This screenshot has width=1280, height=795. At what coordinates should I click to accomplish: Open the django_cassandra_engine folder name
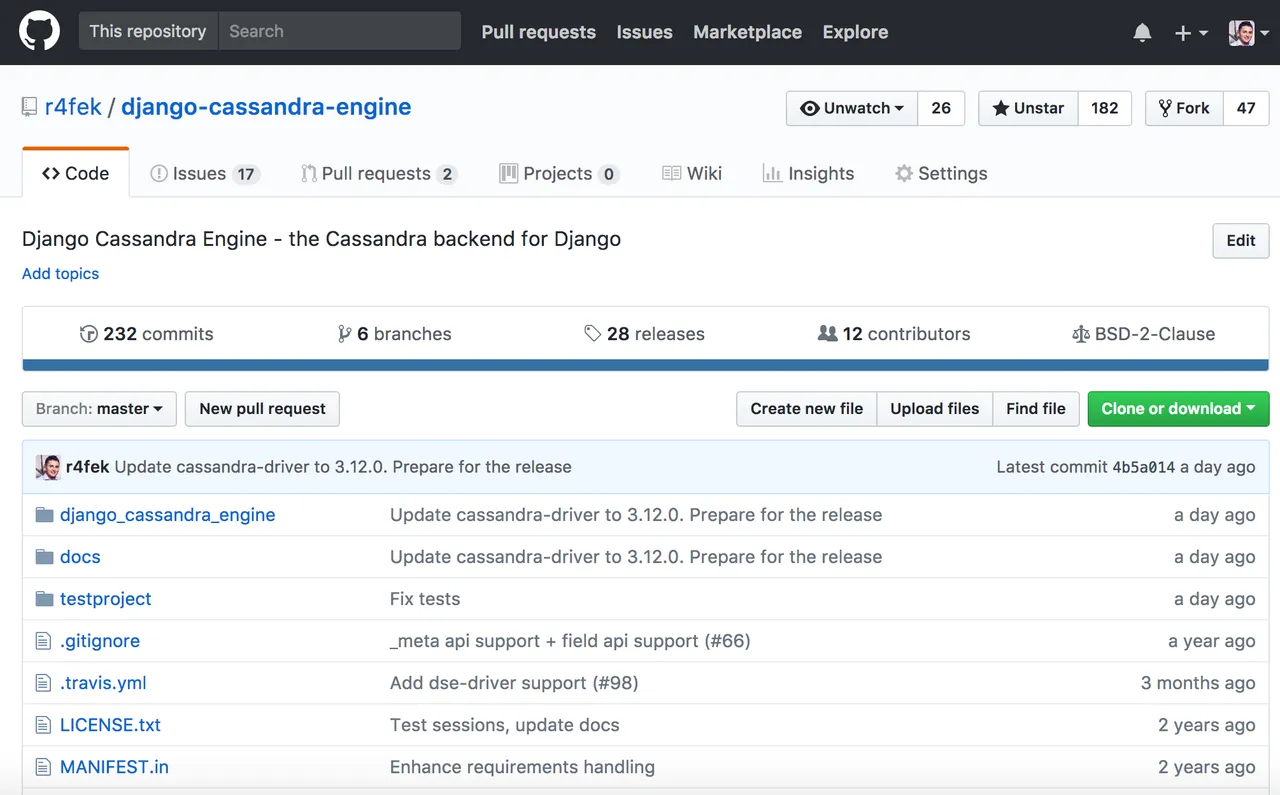coord(168,515)
